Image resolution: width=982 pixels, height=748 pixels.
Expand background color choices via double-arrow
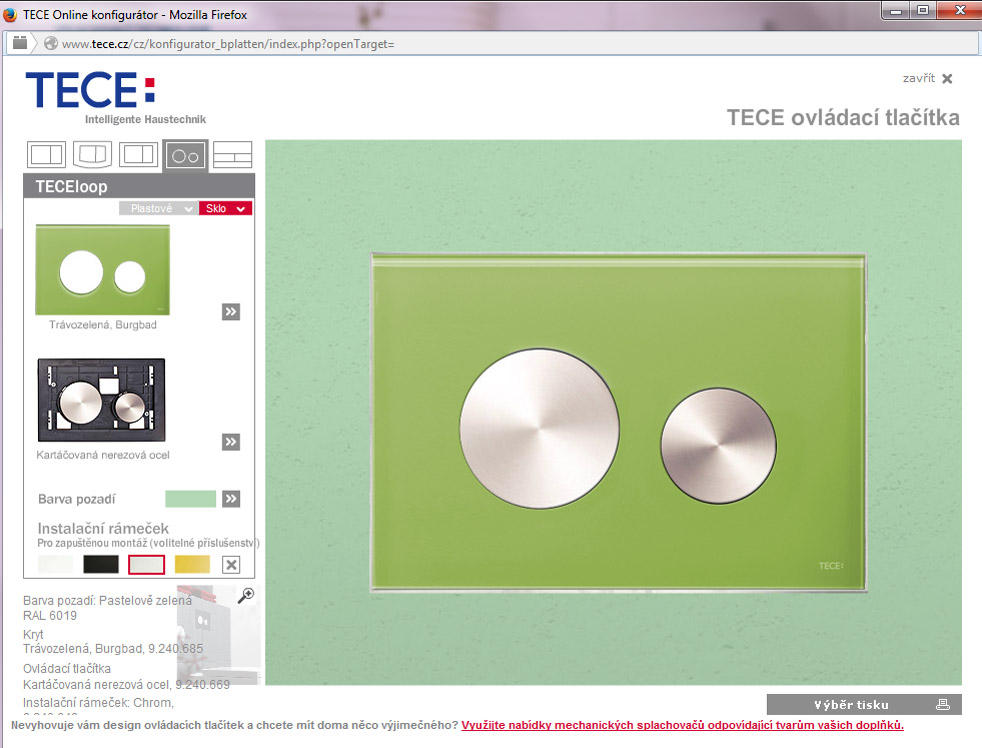coord(231,499)
